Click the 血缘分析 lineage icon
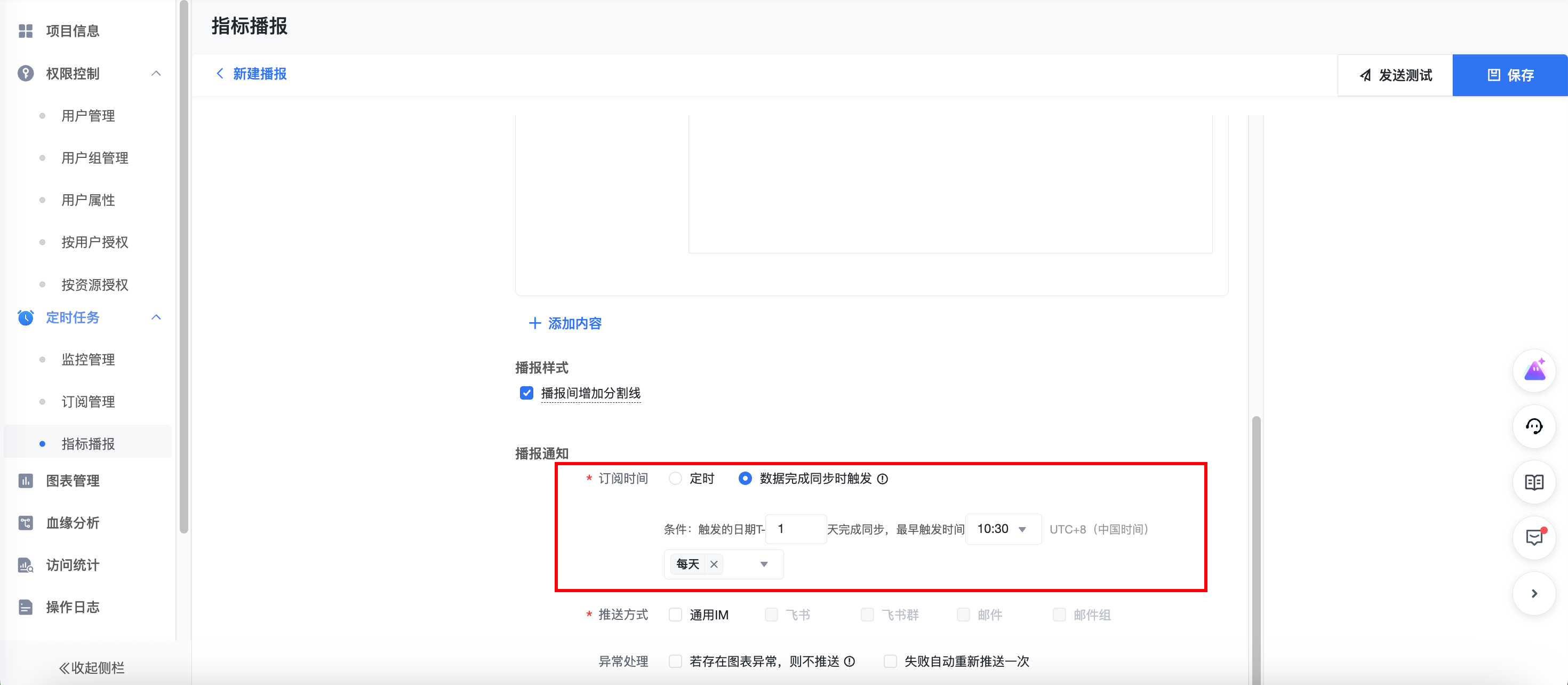The height and width of the screenshot is (685, 1568). [26, 522]
